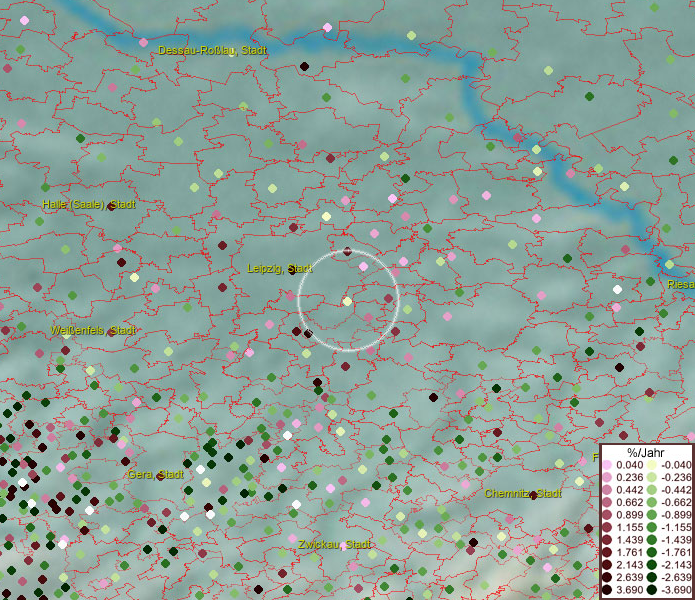The image size is (695, 600).
Task: Click legend value -3.690
Action: [x=676, y=590]
